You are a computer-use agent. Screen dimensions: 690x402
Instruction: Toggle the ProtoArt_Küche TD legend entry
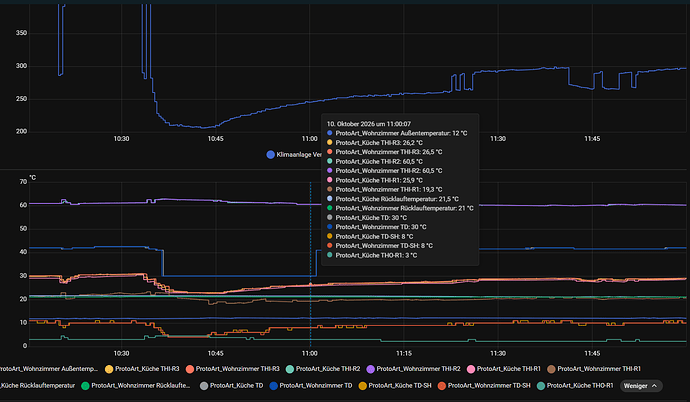231,386
